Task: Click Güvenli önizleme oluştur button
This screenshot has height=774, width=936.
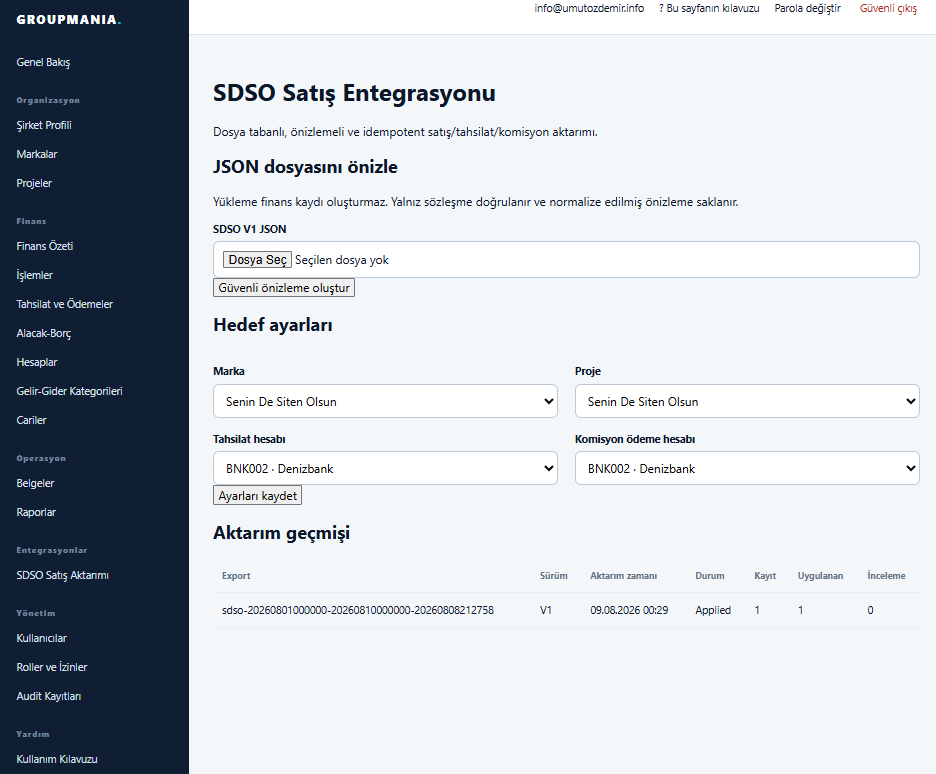Action: tap(284, 288)
